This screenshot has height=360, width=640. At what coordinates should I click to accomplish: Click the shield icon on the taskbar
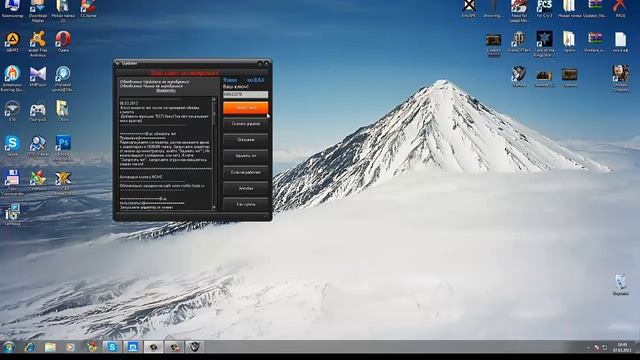tap(195, 347)
